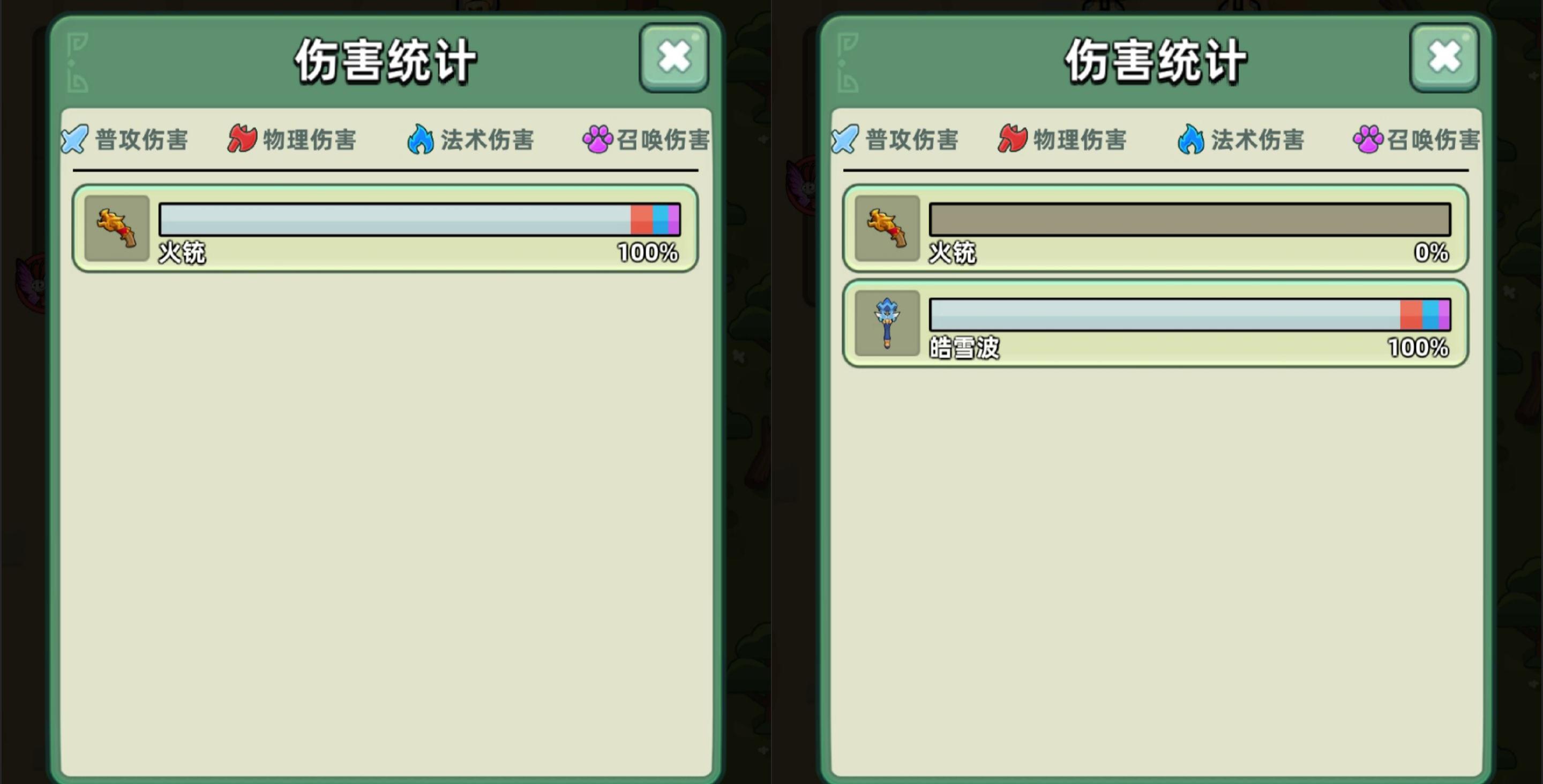Click the red 物理伤害 icon in right panel
The image size is (1543, 784).
1013,138
